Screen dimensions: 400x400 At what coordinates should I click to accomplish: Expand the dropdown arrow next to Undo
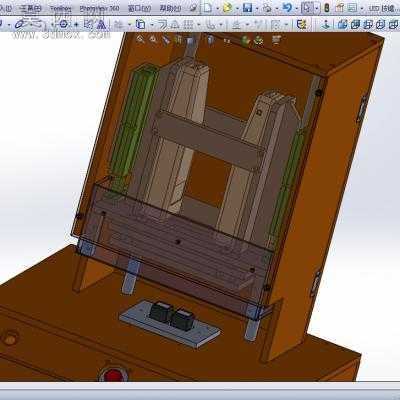point(297,8)
